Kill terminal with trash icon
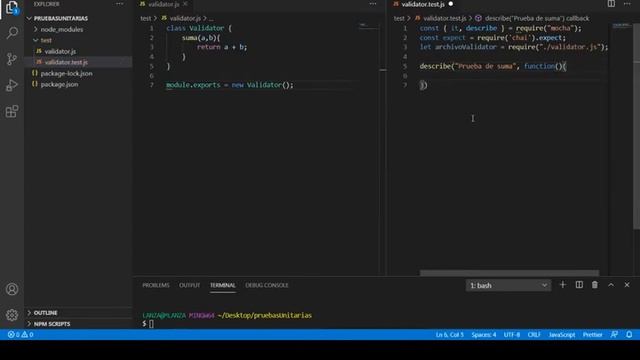Image resolution: width=640 pixels, height=360 pixels. (595, 285)
